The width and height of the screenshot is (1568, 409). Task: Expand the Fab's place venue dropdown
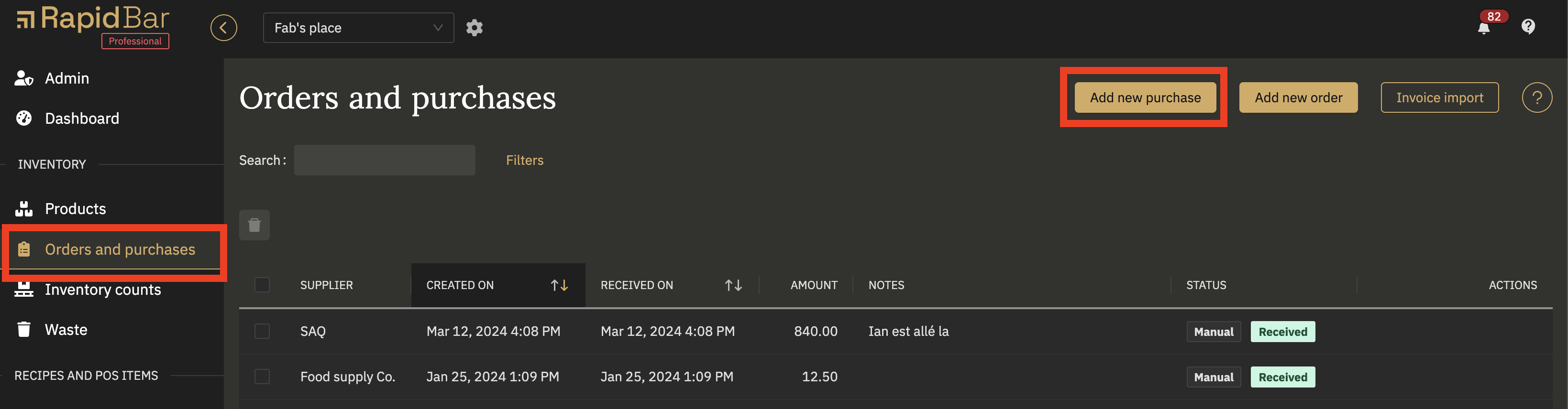tap(359, 28)
